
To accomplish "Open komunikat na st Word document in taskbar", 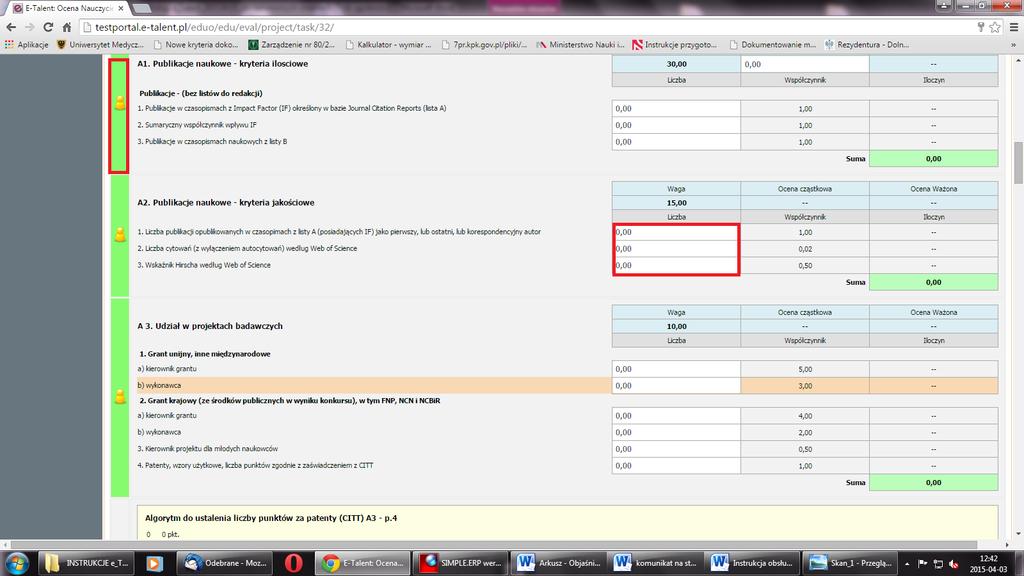I will (x=655, y=563).
